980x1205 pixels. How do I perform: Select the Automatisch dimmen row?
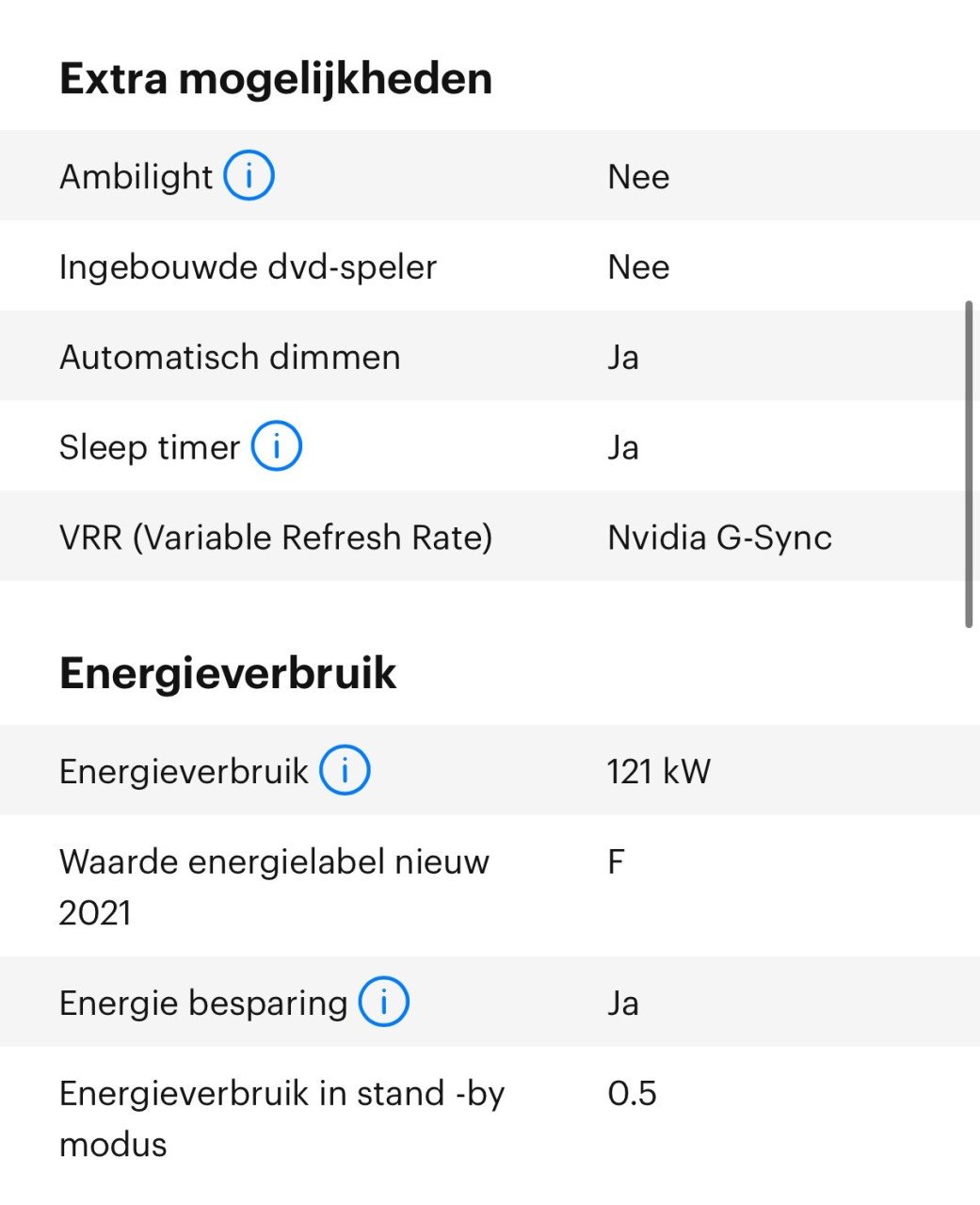click(x=490, y=357)
